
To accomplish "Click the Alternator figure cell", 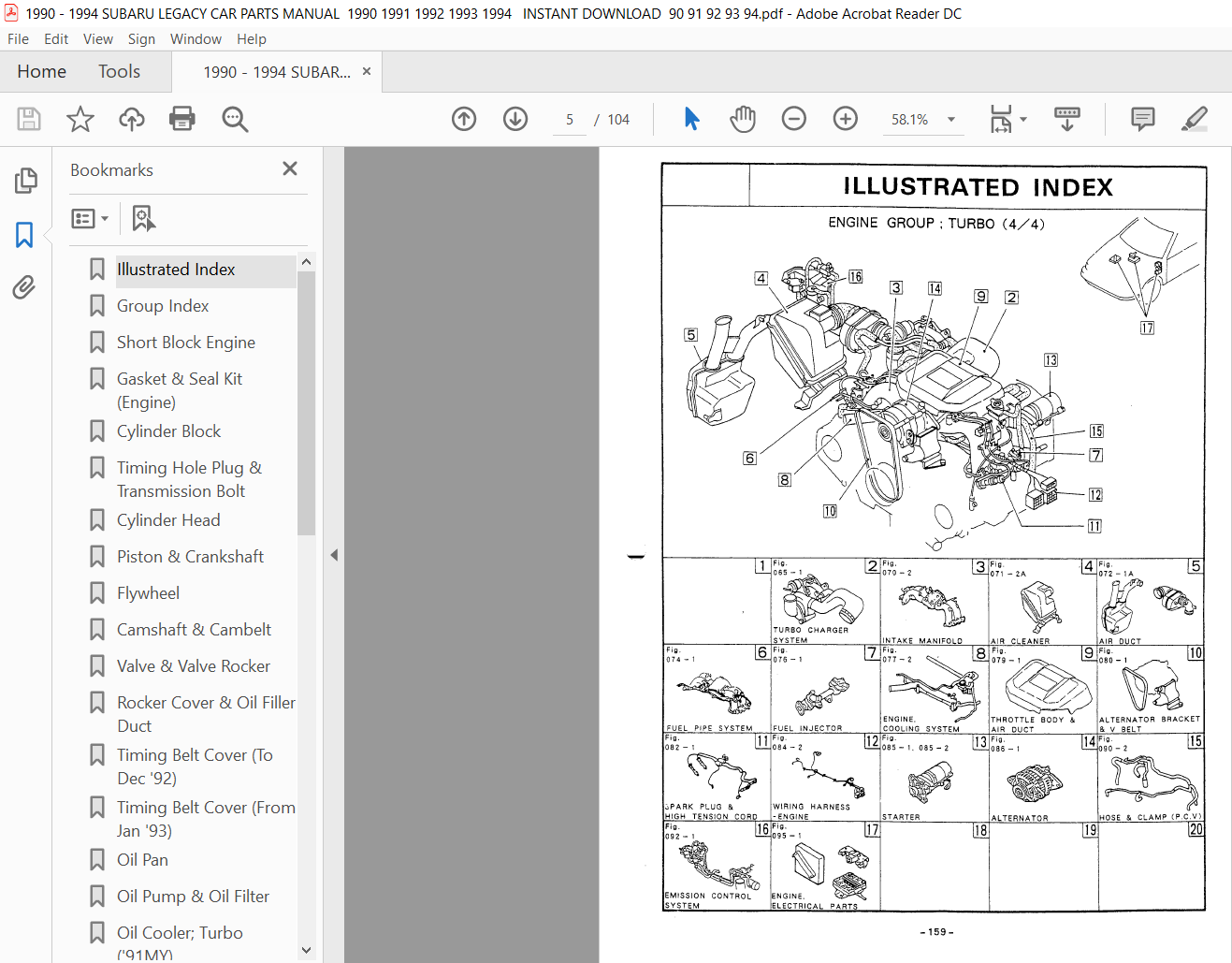I will click(x=1043, y=779).
